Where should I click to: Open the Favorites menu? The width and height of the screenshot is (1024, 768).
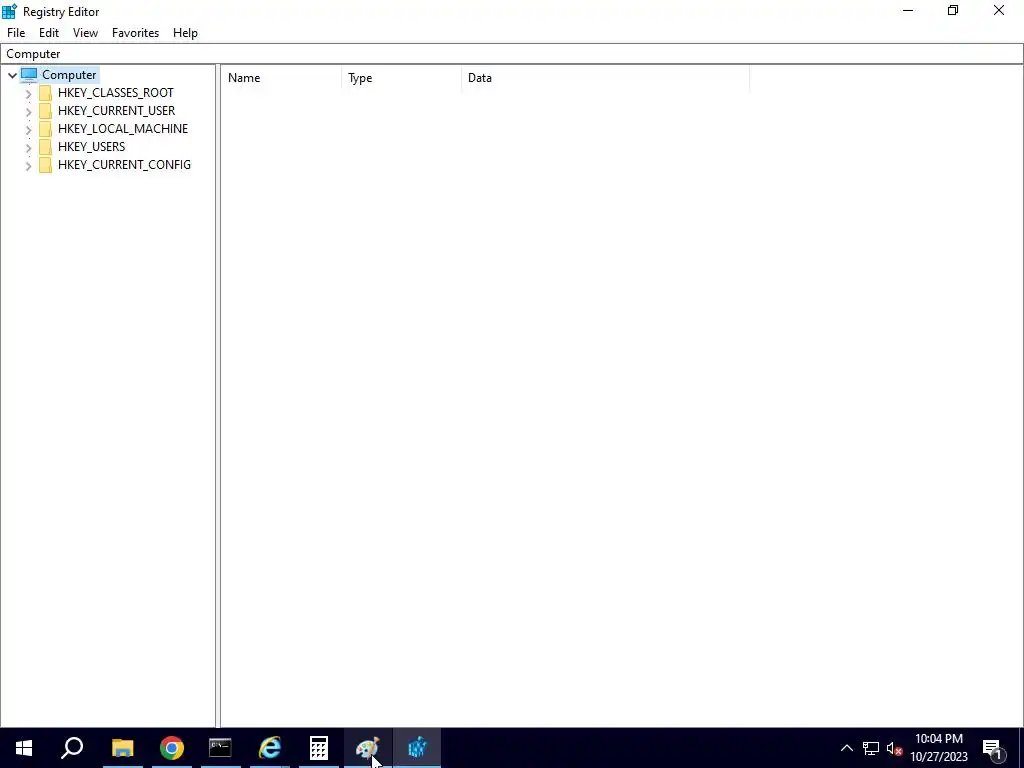tap(135, 33)
